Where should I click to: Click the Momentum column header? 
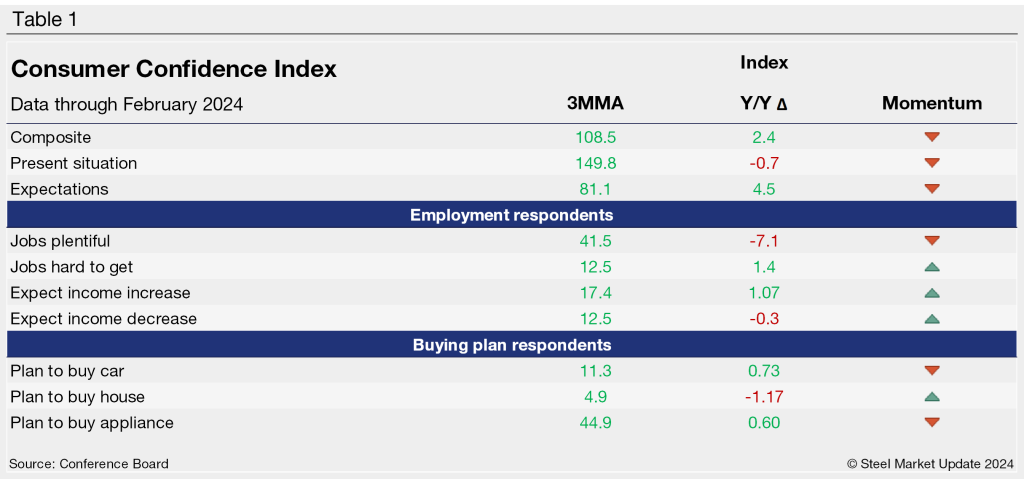point(932,103)
